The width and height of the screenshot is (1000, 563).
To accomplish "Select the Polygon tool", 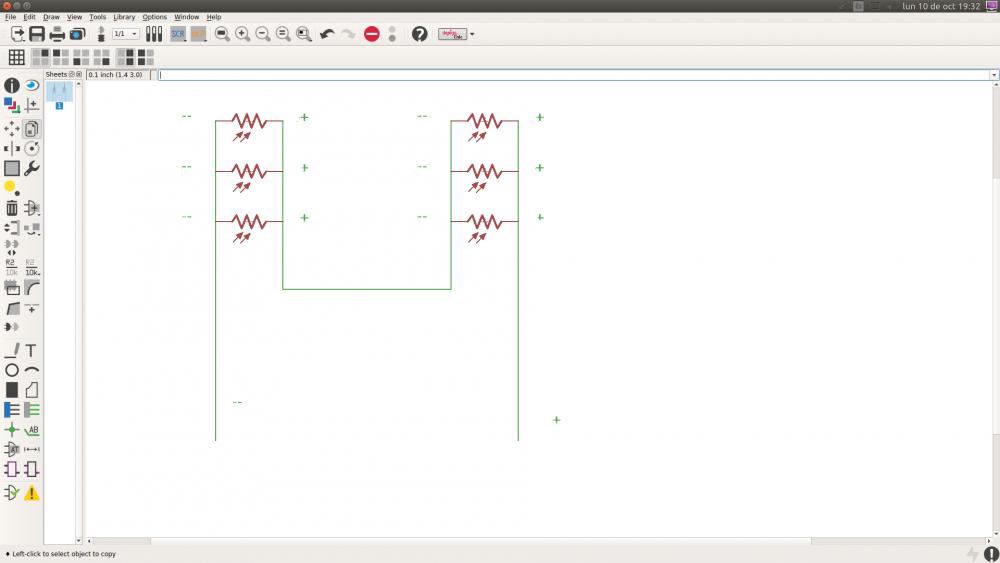I will click(x=31, y=390).
